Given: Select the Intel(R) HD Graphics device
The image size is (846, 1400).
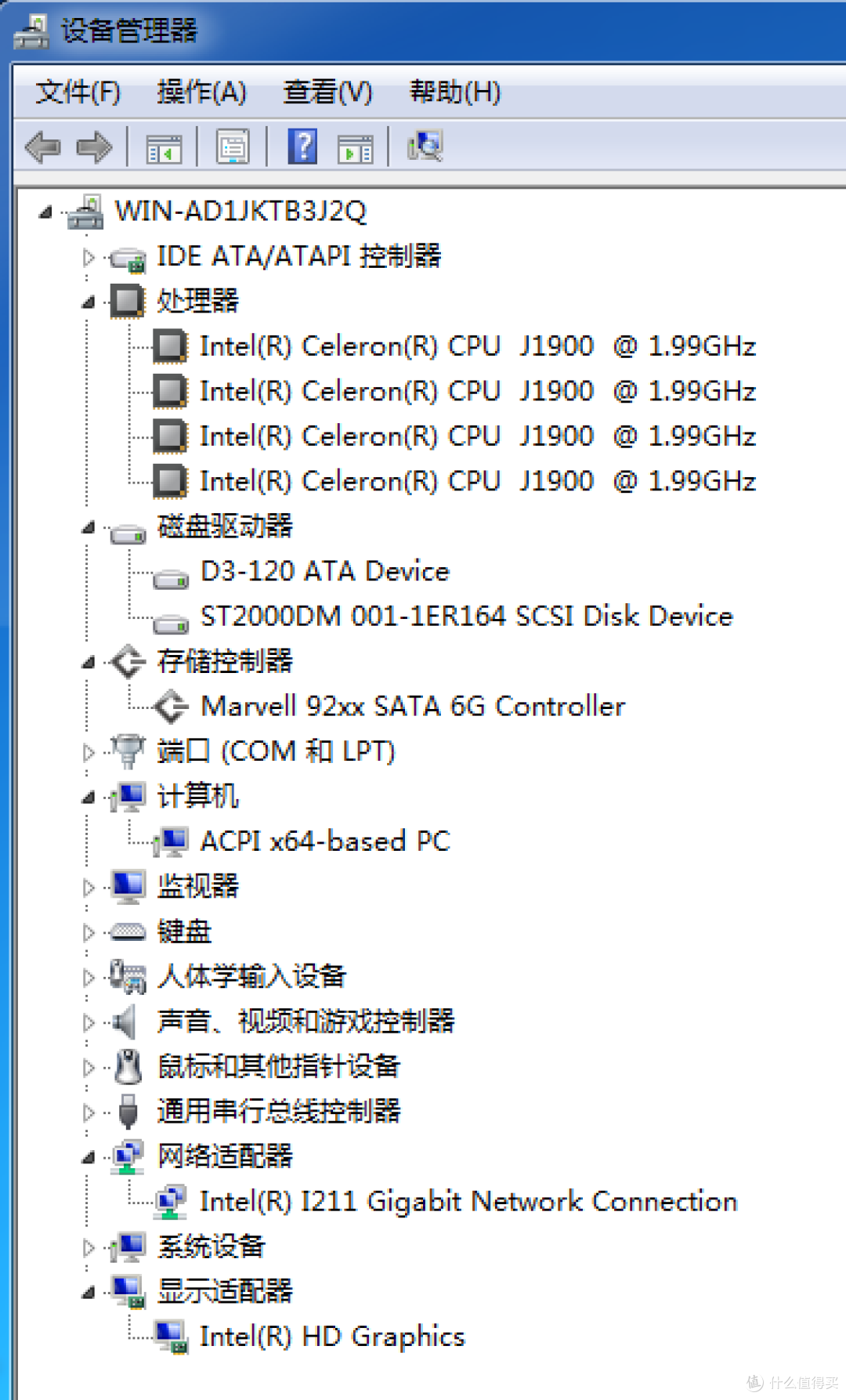Looking at the screenshot, I should click(x=332, y=1337).
